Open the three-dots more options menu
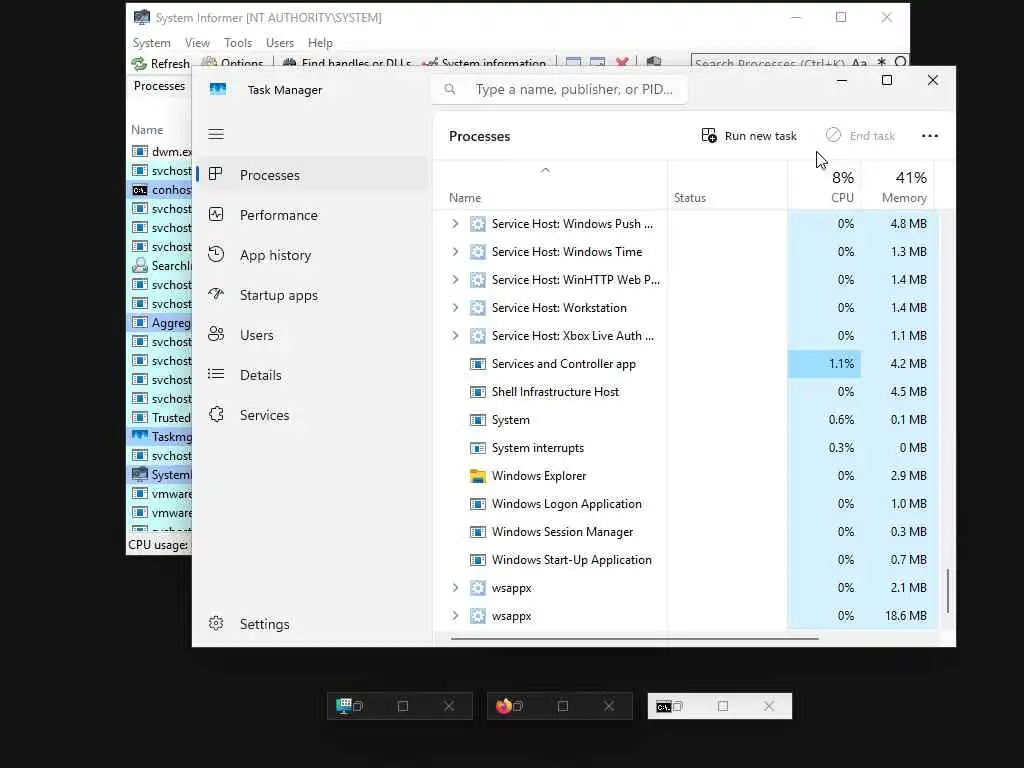This screenshot has height=768, width=1024. (x=929, y=136)
